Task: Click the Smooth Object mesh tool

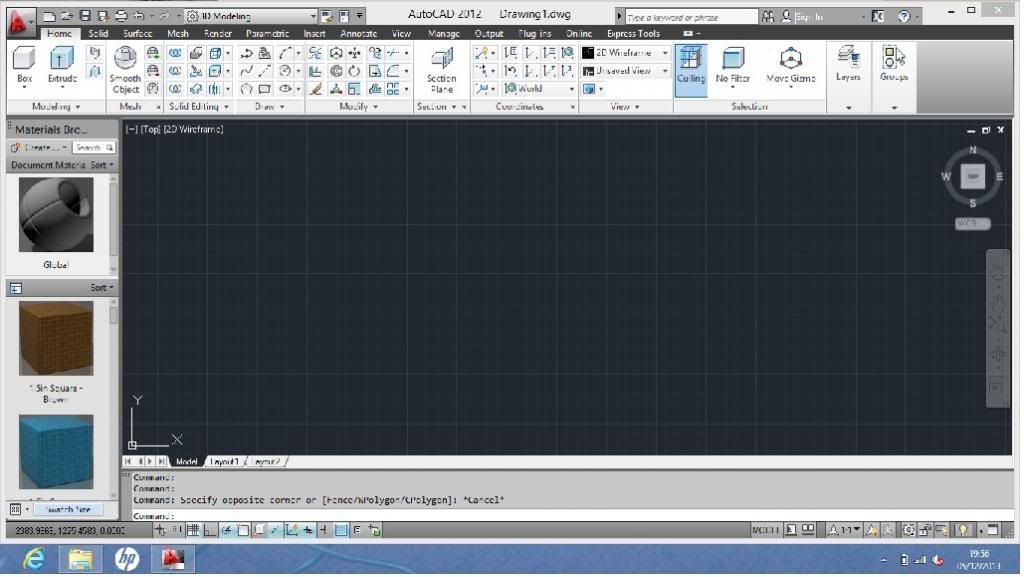Action: (125, 70)
